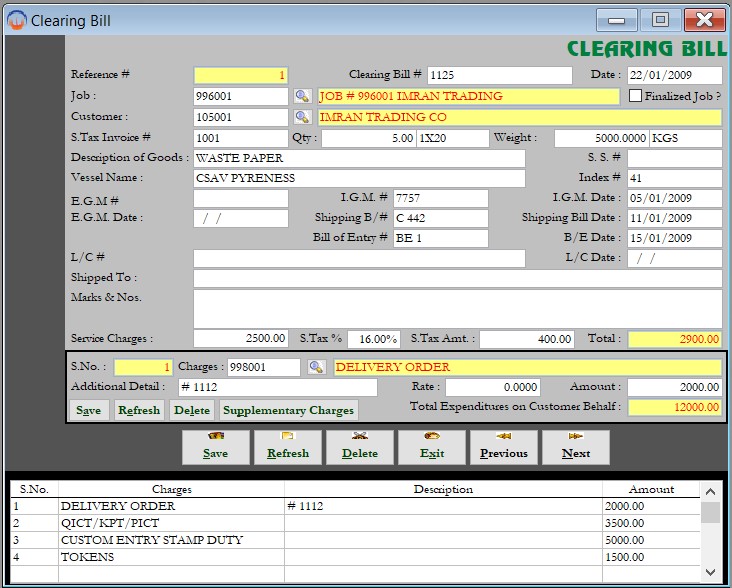
Task: Click the Description column header in grid
Action: (x=443, y=490)
